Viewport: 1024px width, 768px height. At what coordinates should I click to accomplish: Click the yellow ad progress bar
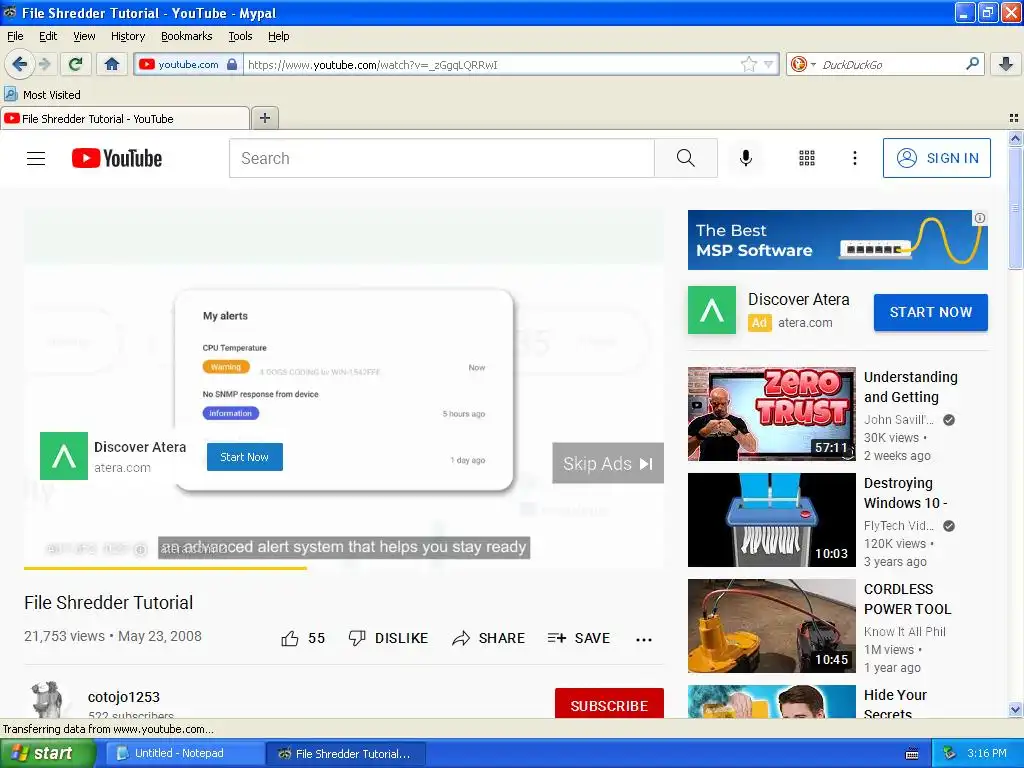[x=165, y=568]
